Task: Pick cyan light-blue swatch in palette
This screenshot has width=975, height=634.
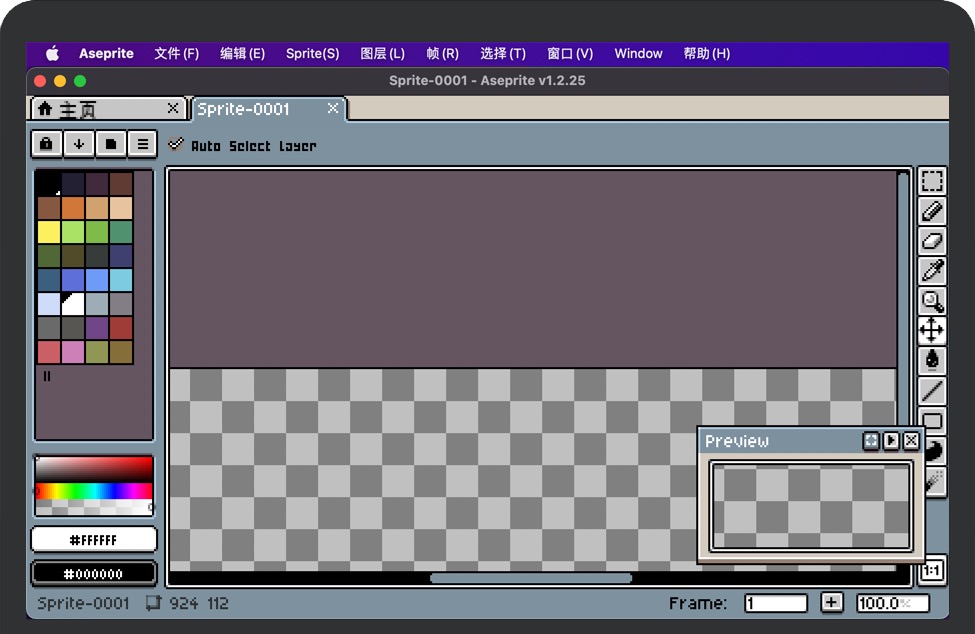Action: tap(121, 280)
